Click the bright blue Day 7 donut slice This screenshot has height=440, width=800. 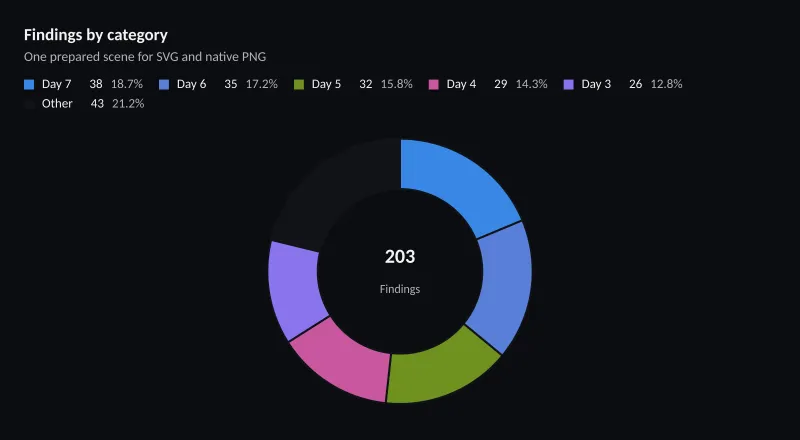pyautogui.click(x=456, y=184)
